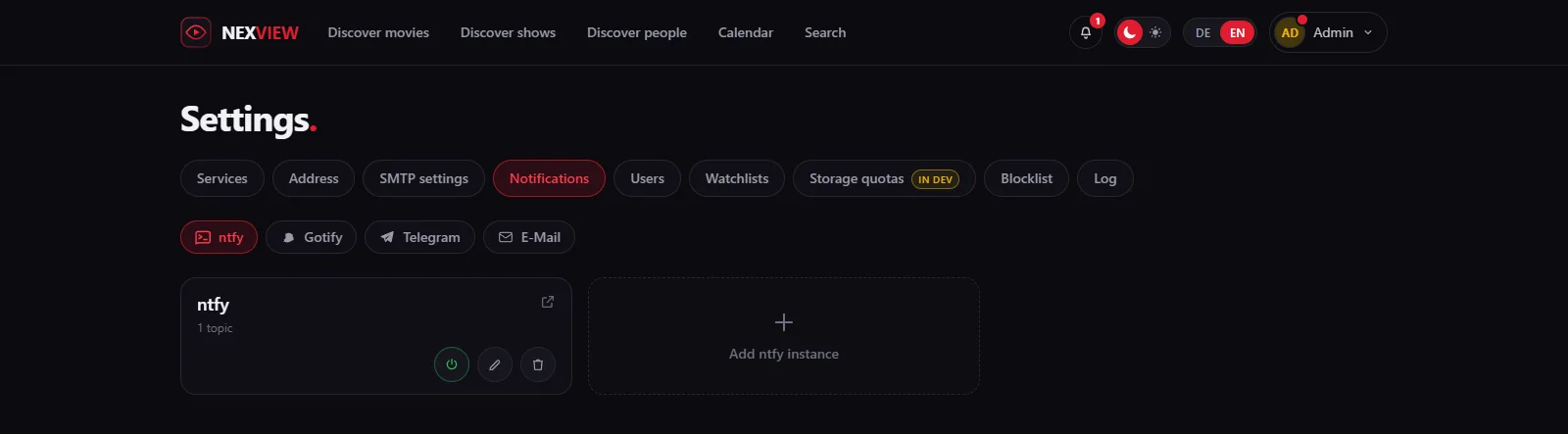Select the Gotify notification provider
The image size is (1568, 434).
click(311, 237)
